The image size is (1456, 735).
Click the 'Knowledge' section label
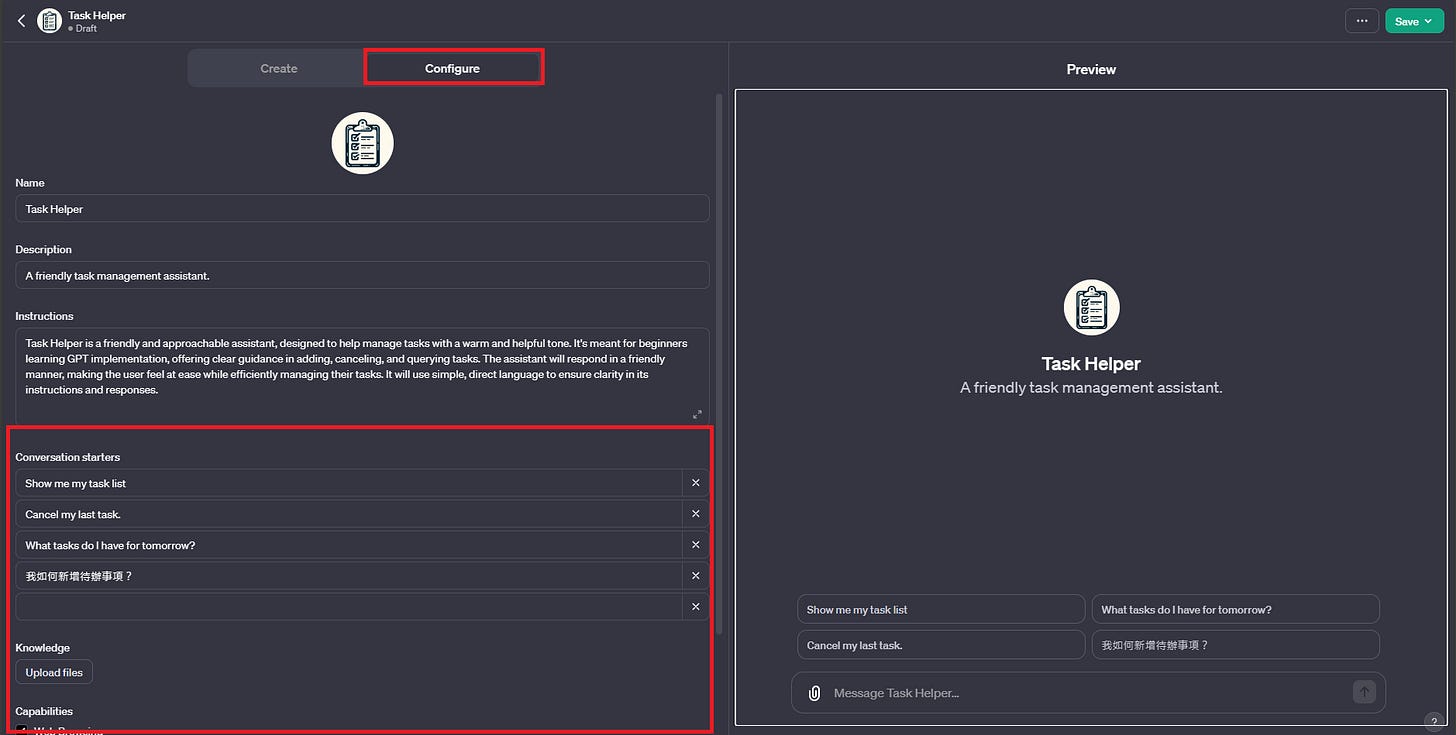[x=43, y=648]
